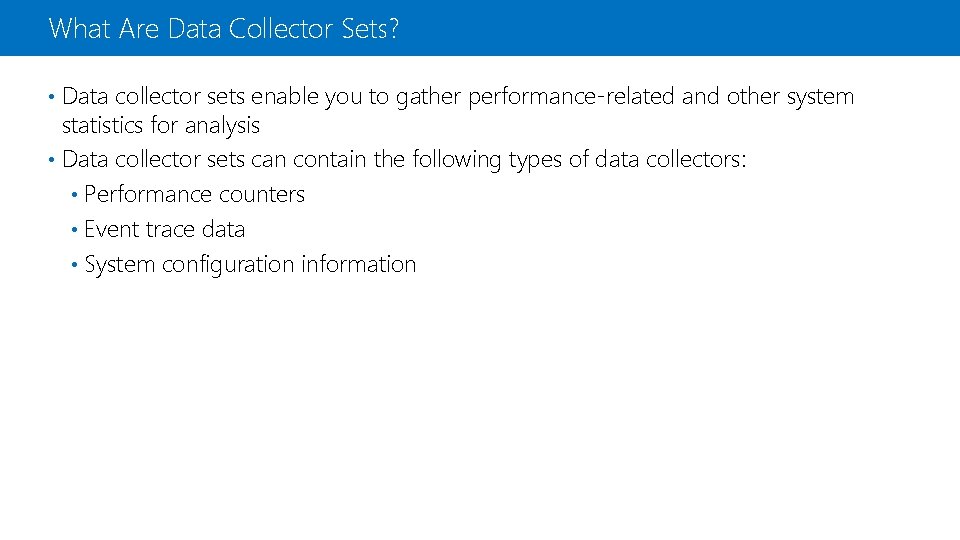The width and height of the screenshot is (960, 540).
Task: Click the 'Performance counters' sub-bullet text
Action: pyautogui.click(x=194, y=194)
